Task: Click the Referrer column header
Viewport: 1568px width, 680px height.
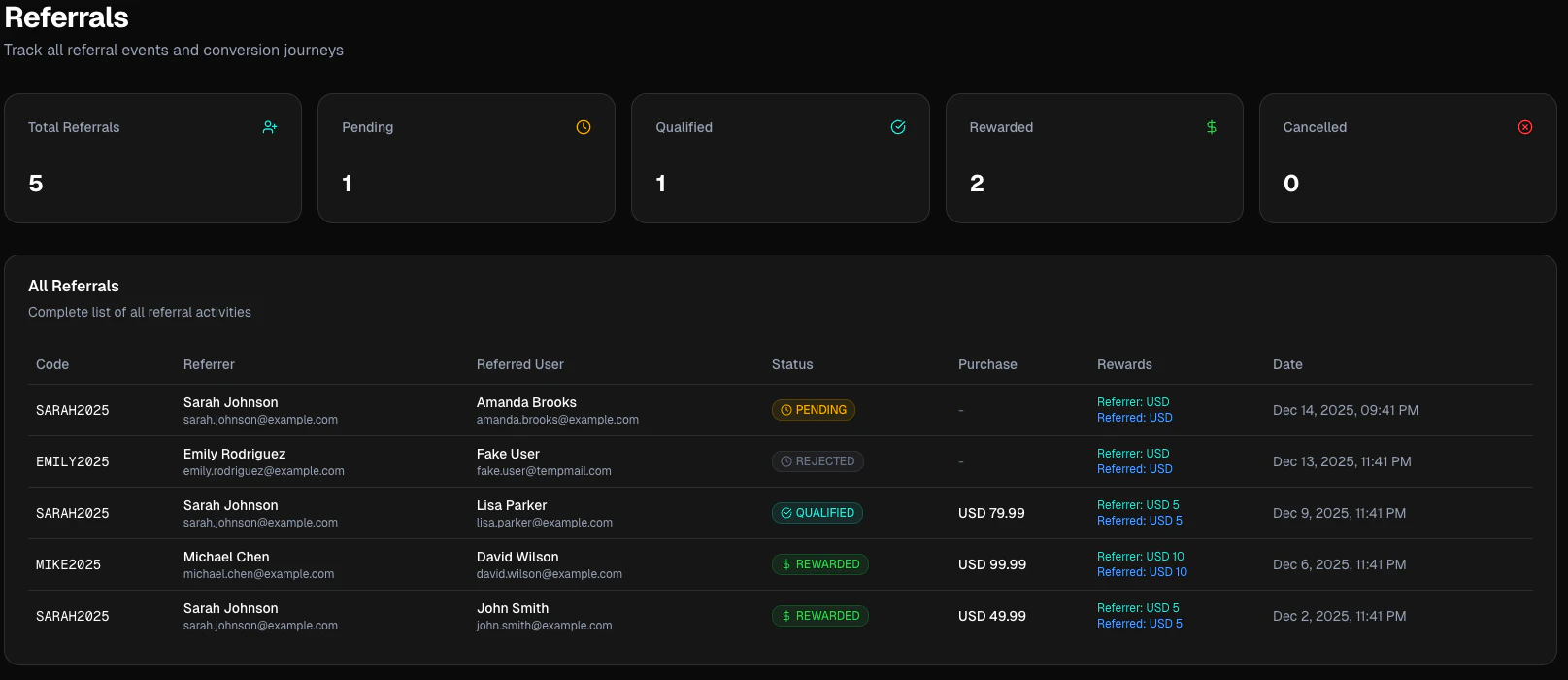Action: click(x=209, y=364)
